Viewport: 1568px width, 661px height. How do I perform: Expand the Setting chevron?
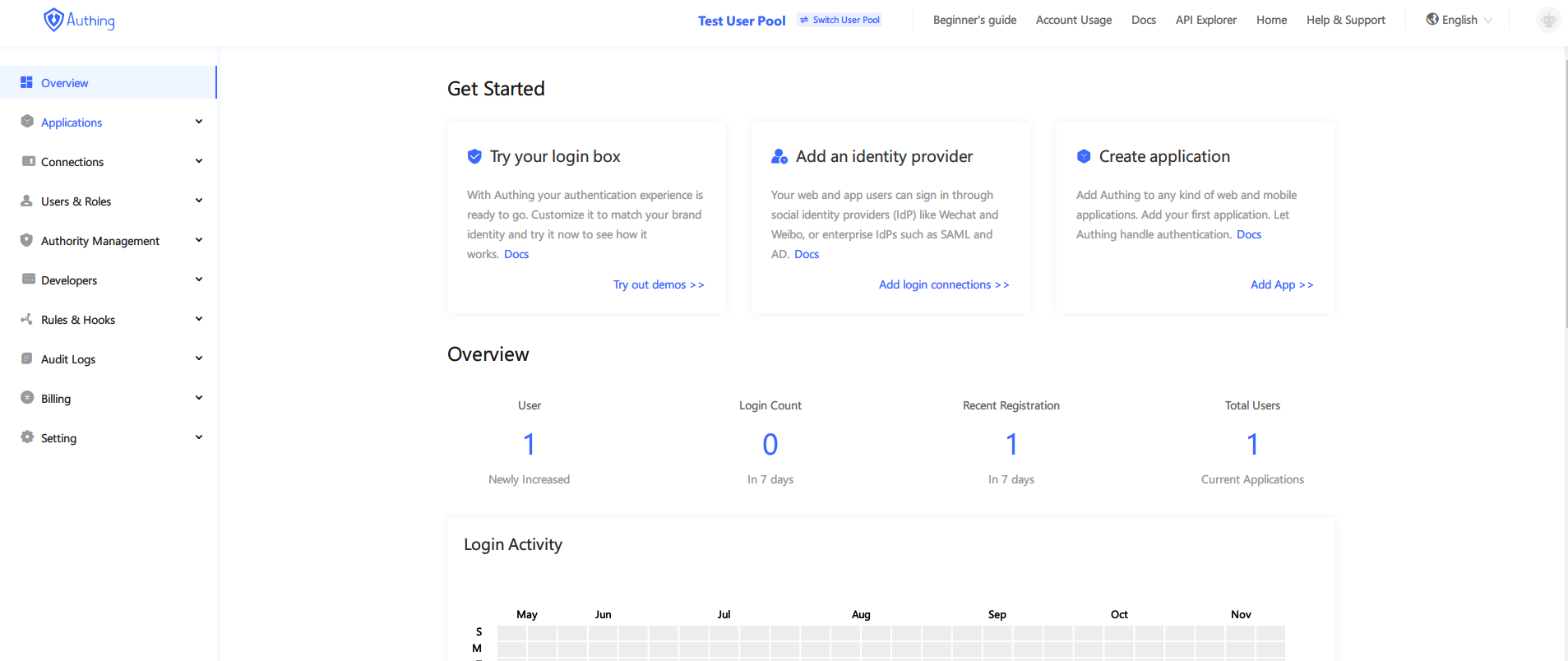[x=199, y=437]
